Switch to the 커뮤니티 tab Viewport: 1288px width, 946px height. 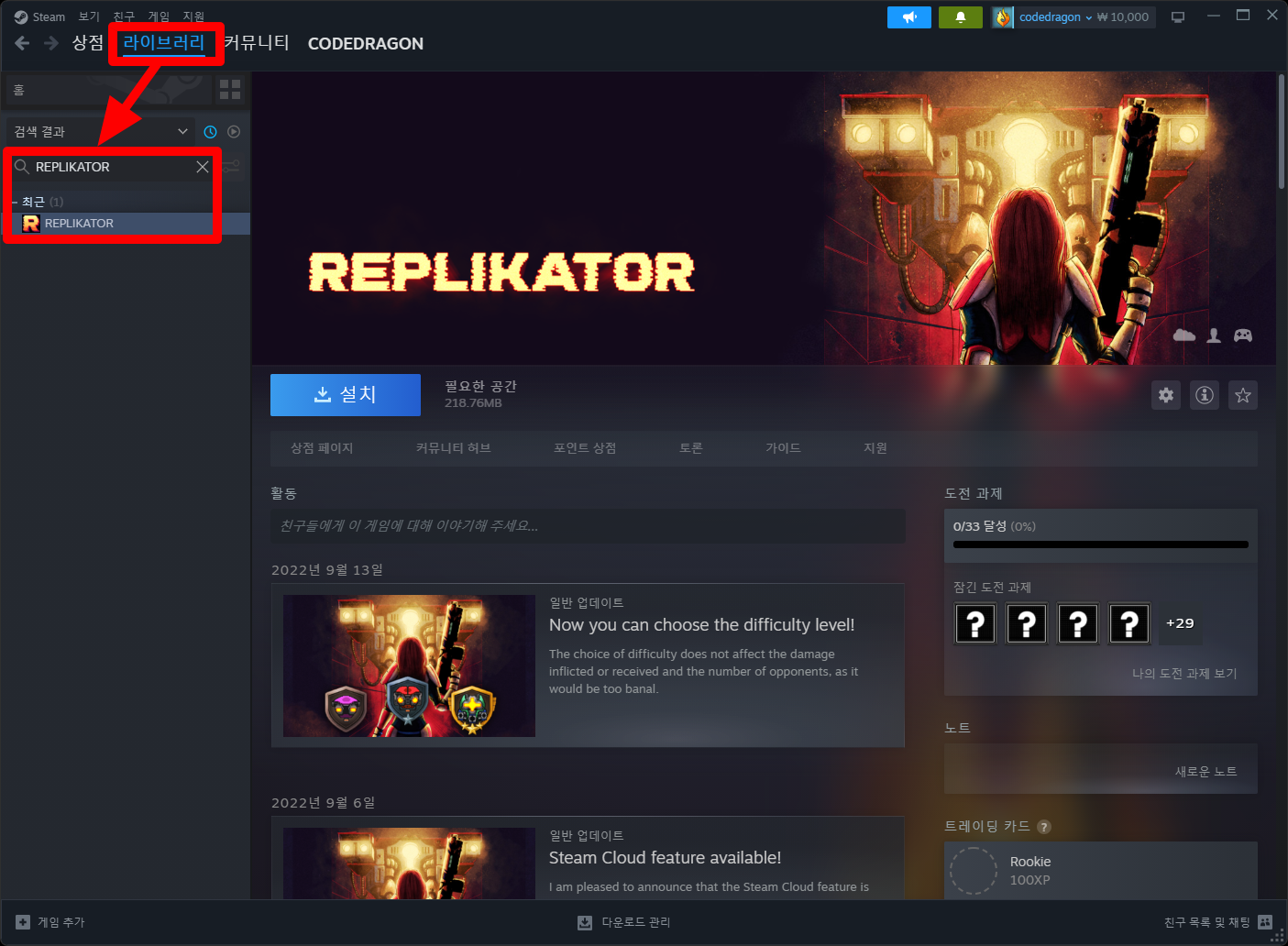click(258, 43)
